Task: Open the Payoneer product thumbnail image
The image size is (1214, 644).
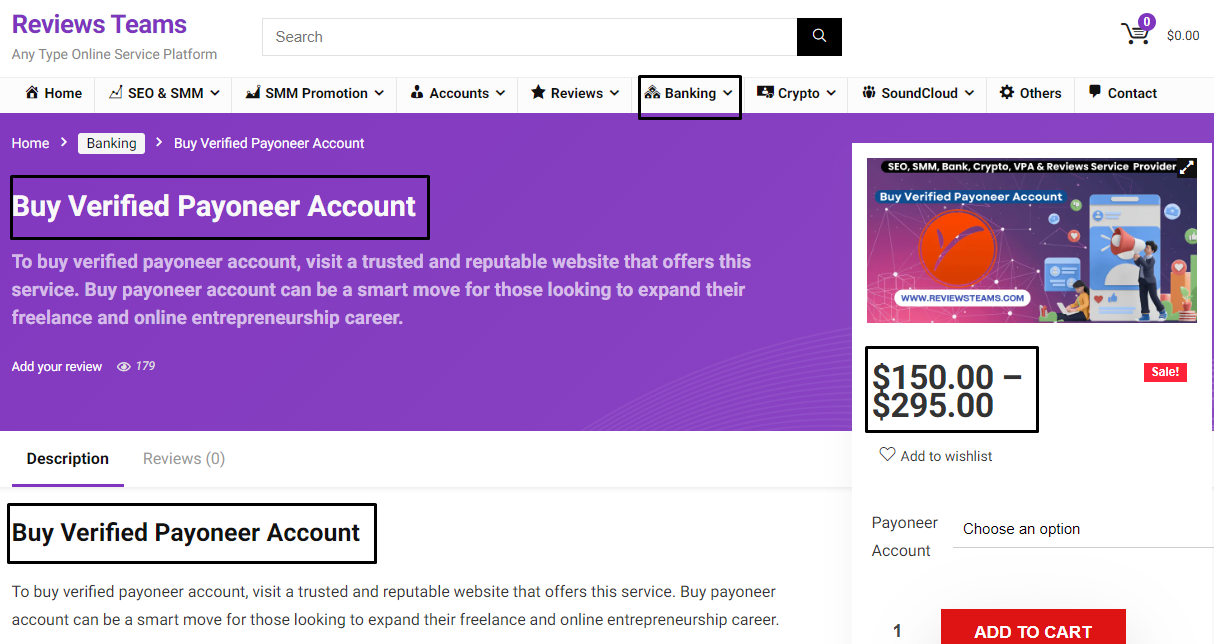Action: coord(1031,240)
